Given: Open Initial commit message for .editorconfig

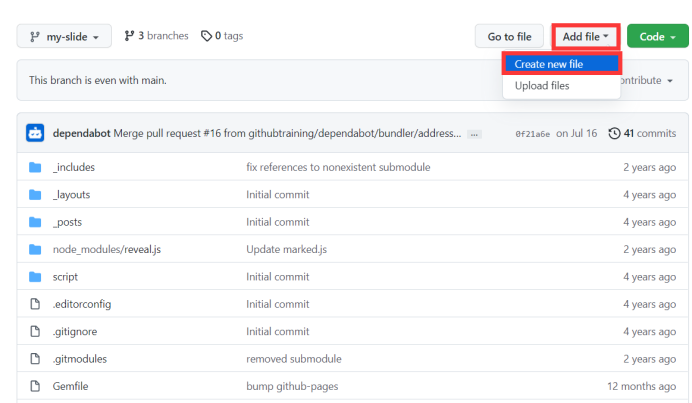Looking at the screenshot, I should (278, 304).
